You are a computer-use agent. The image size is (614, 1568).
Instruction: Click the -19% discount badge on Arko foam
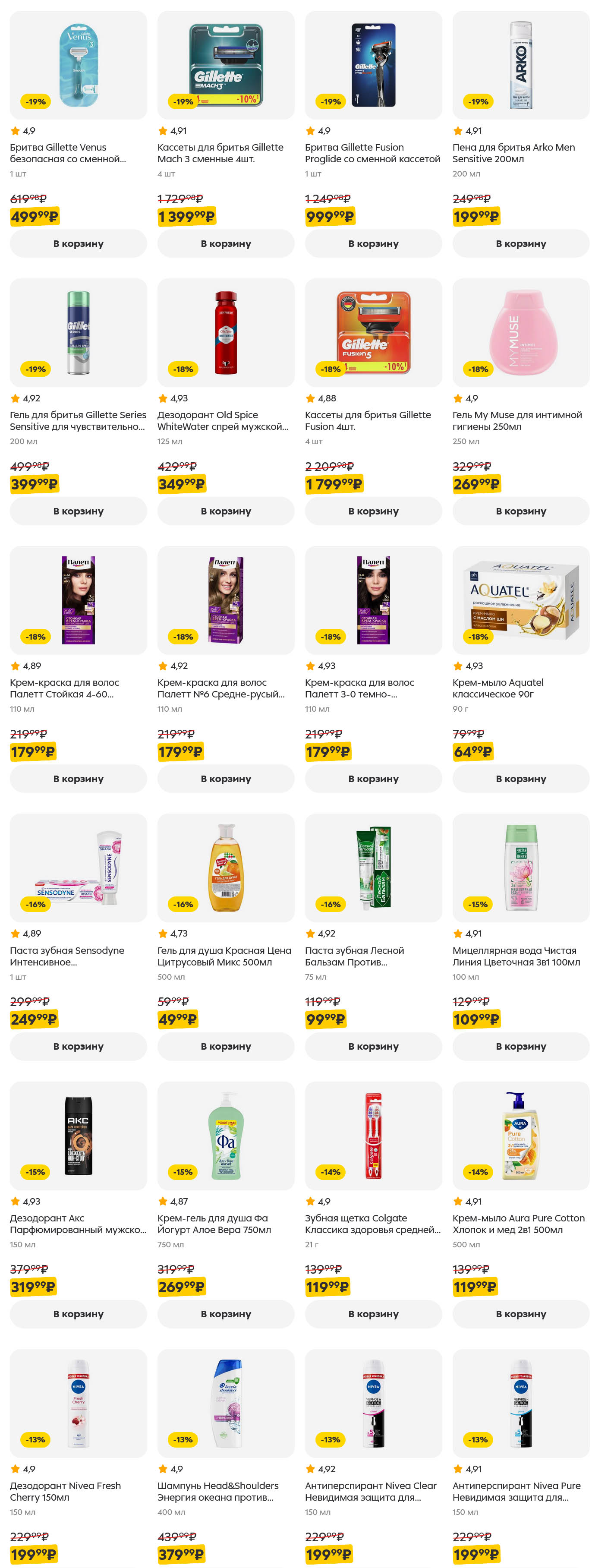479,102
